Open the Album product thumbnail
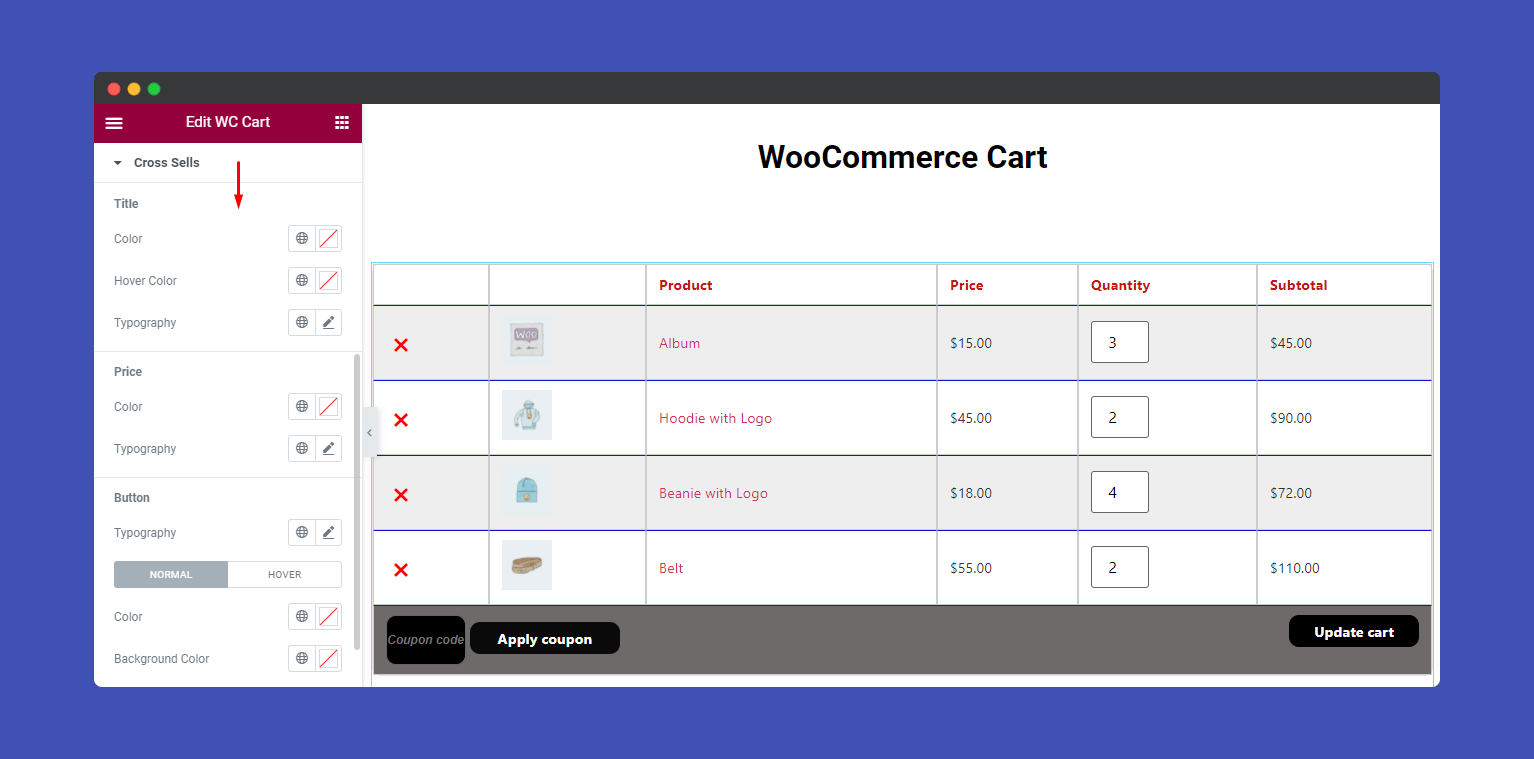The width and height of the screenshot is (1534, 759). tap(527, 340)
